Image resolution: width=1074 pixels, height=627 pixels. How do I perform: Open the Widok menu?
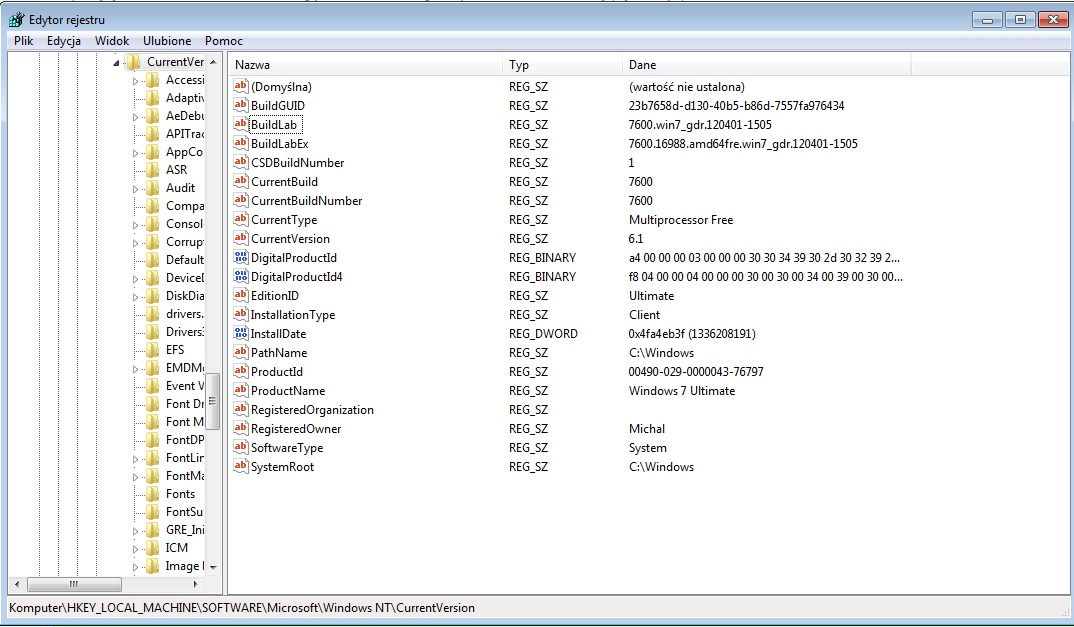[x=112, y=40]
